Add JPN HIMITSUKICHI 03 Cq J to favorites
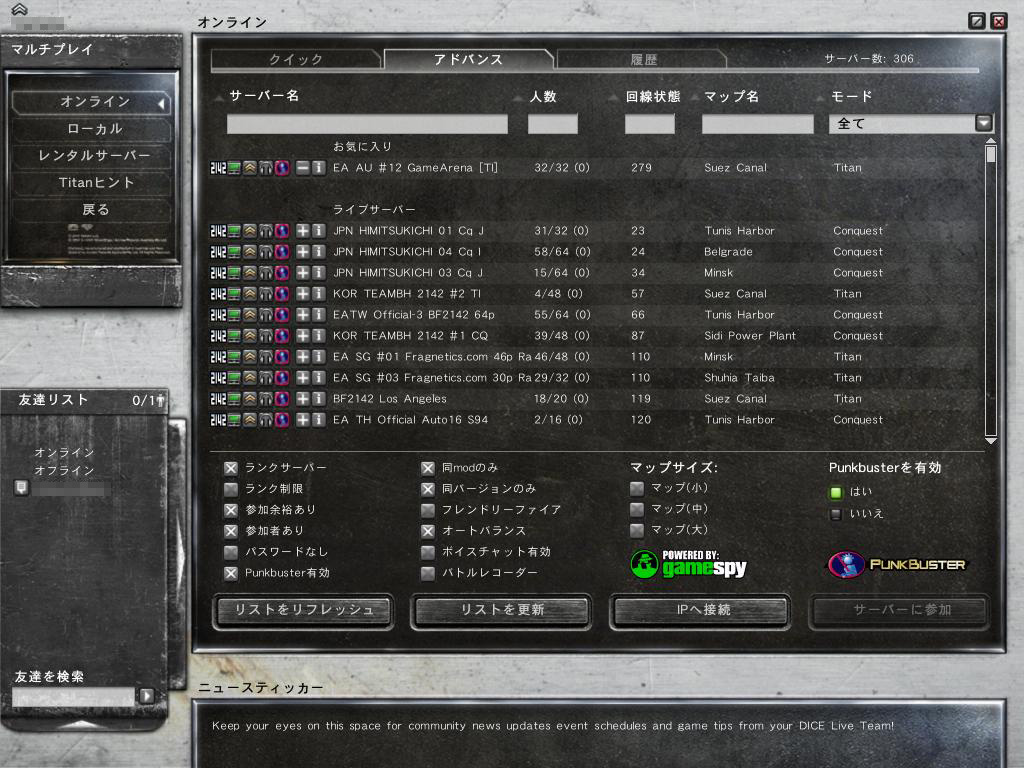The image size is (1024, 768). point(302,272)
